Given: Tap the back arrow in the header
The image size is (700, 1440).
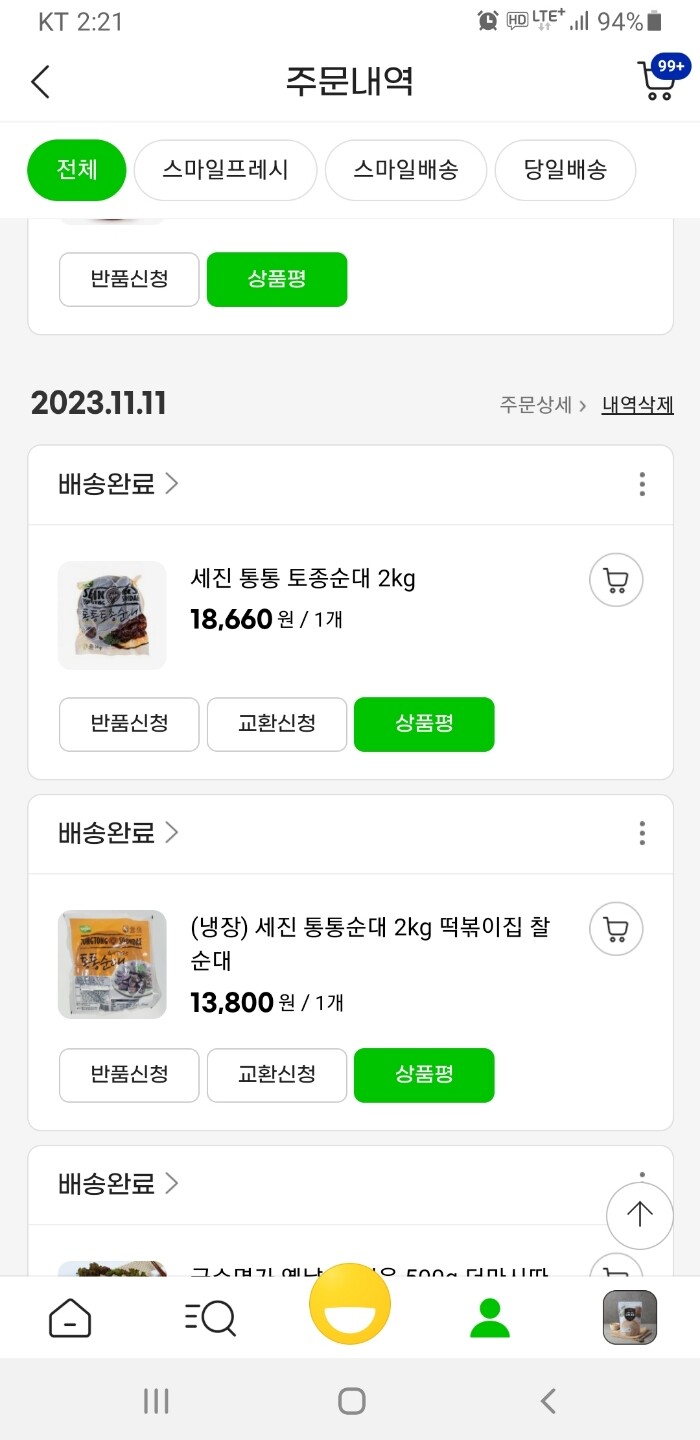Looking at the screenshot, I should point(40,82).
